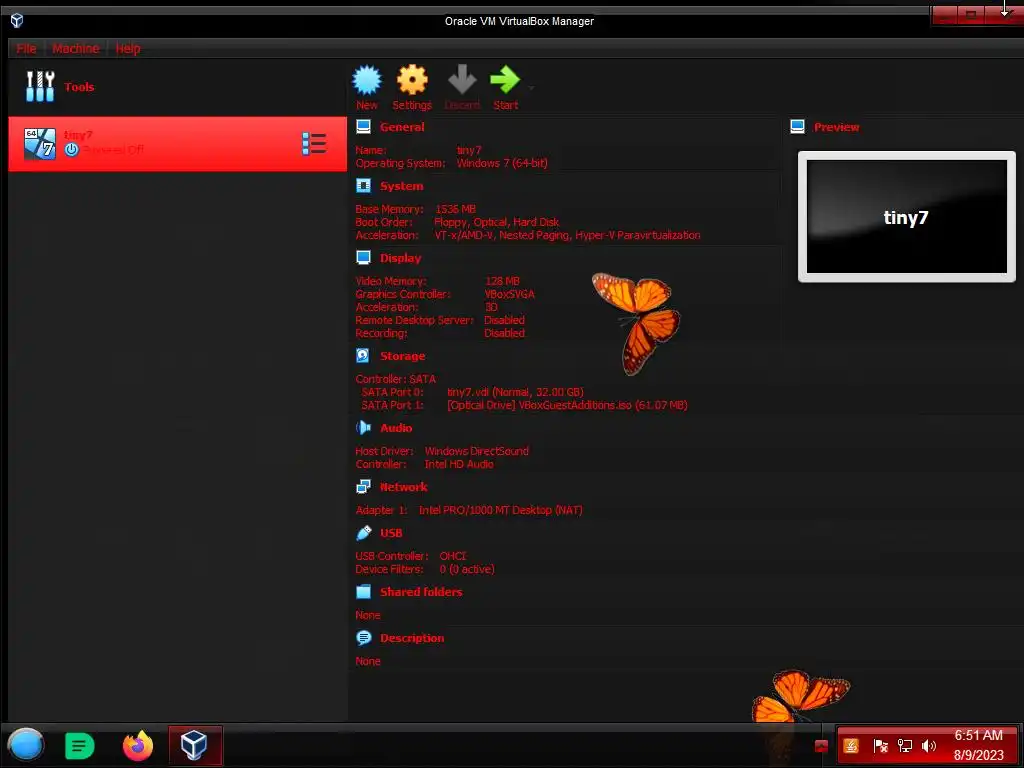Open the green notes app on taskbar
Viewport: 1024px width, 768px height.
point(80,746)
